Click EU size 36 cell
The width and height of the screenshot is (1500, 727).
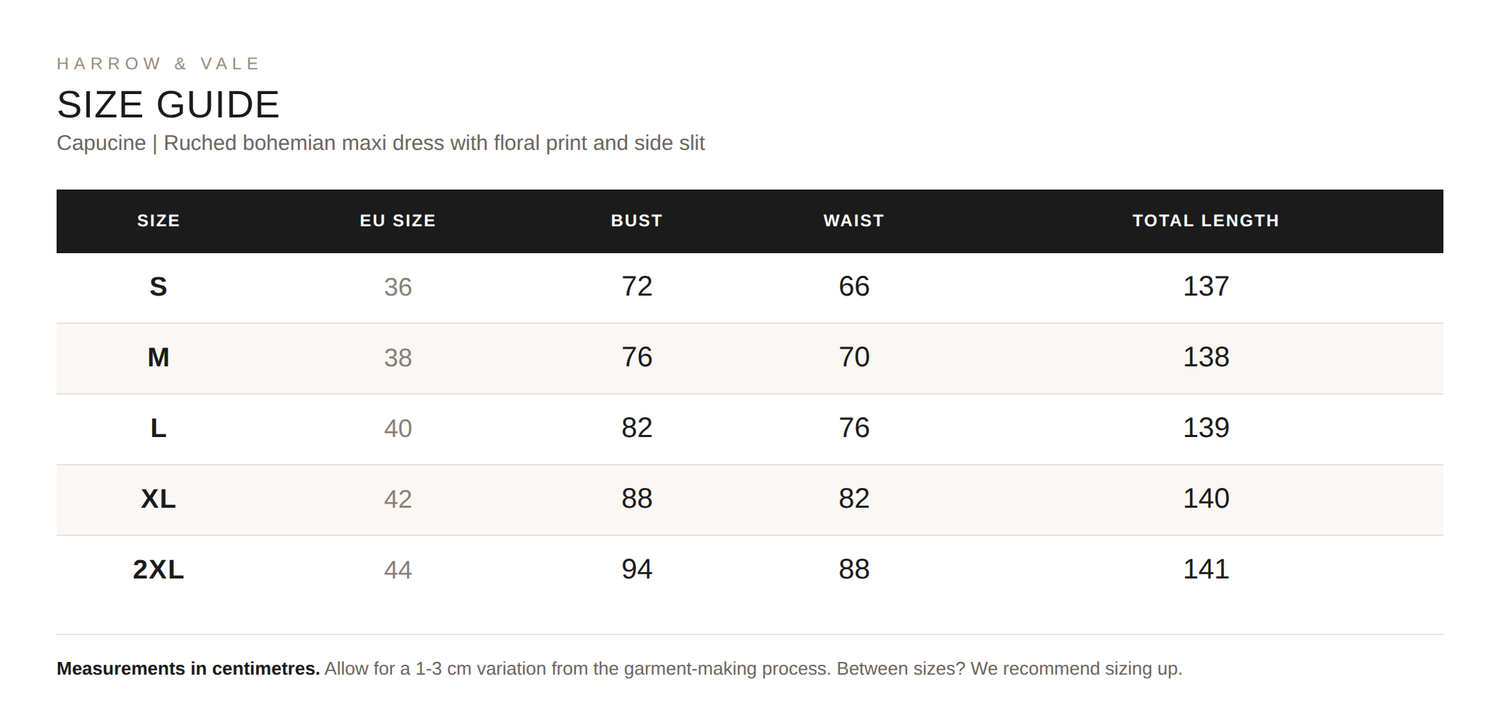point(398,287)
